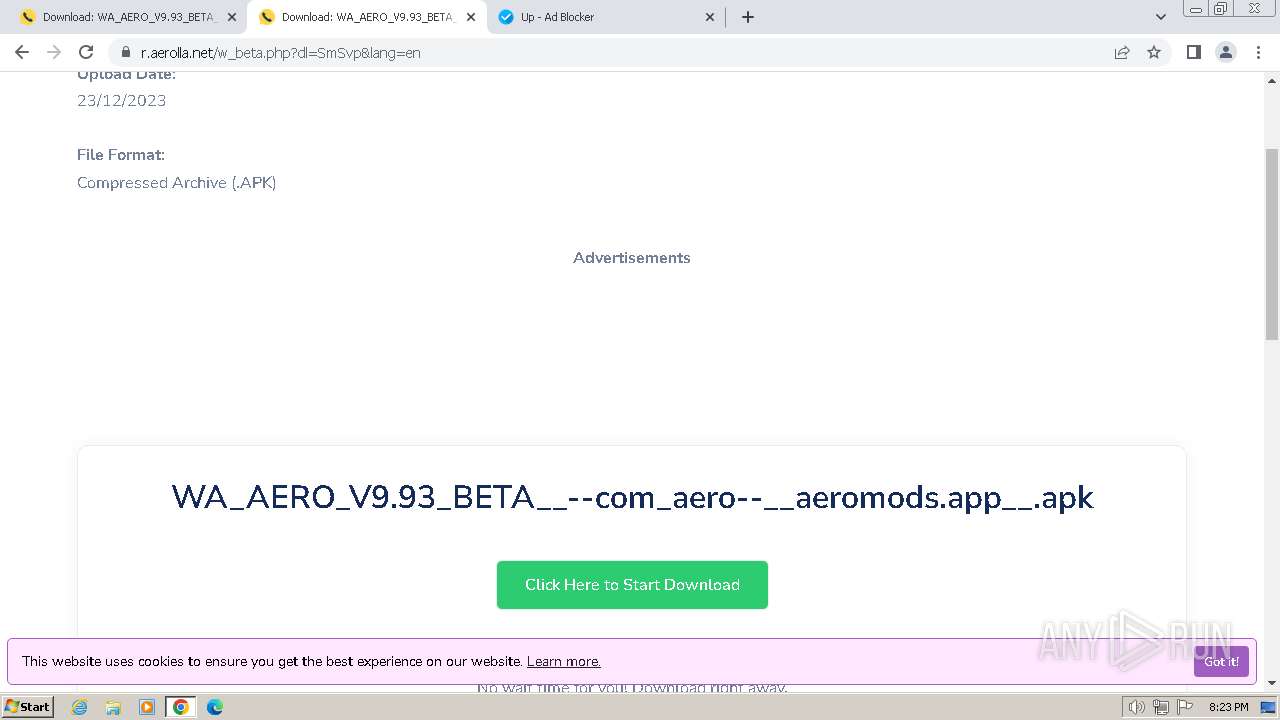
Task: Click the page vertical scrollbar thumb
Action: pyautogui.click(x=1272, y=245)
